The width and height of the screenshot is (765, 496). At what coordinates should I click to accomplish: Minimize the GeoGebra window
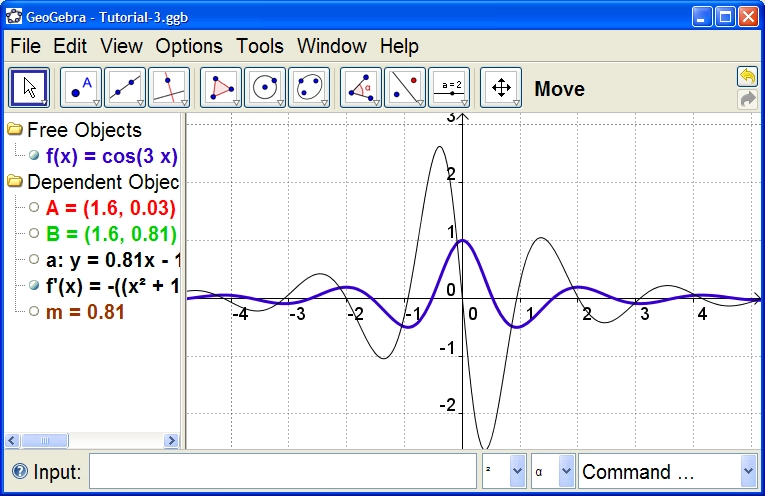click(x=702, y=17)
